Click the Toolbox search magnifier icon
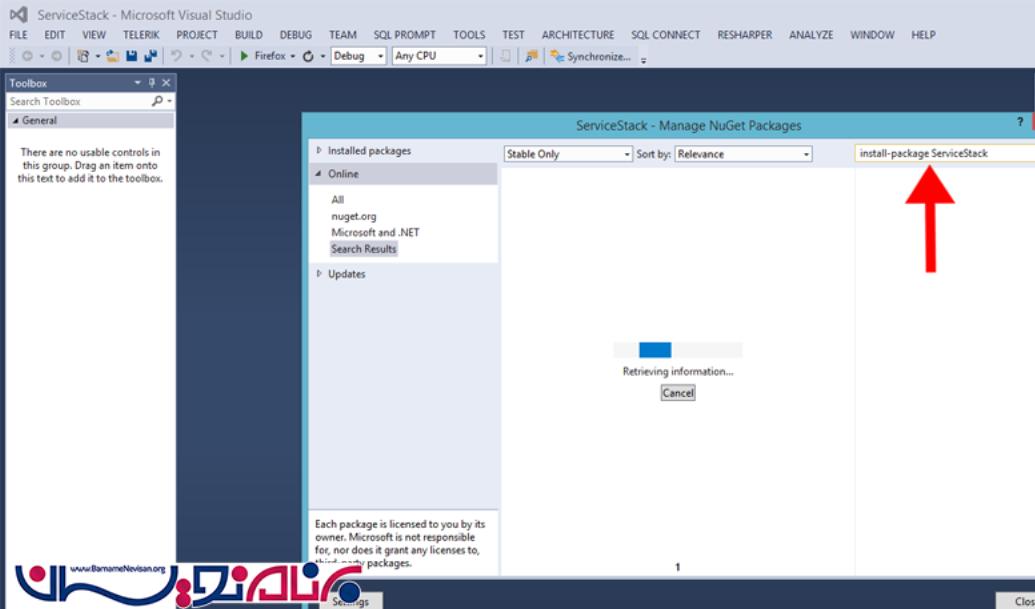 157,101
